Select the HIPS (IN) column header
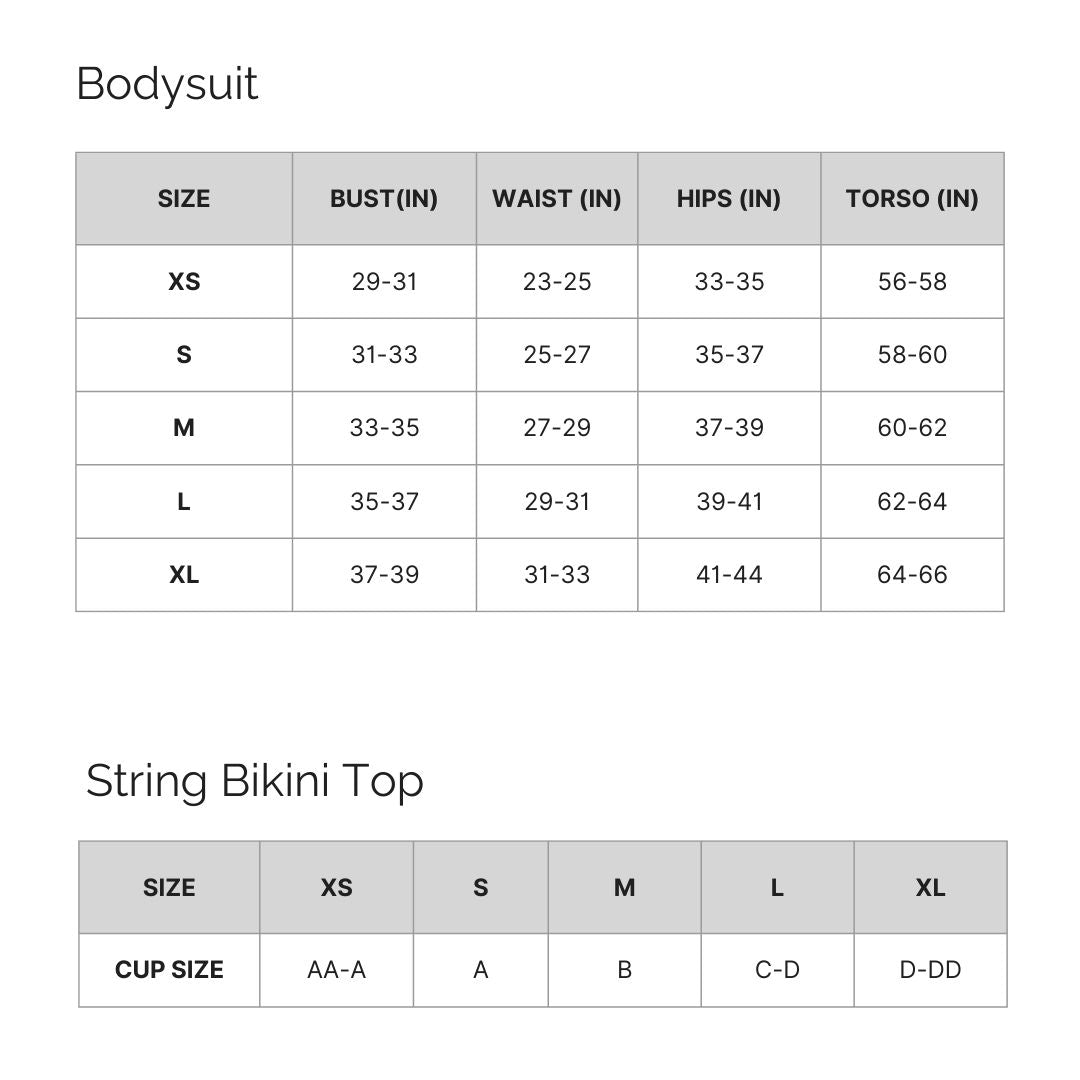This screenshot has height=1080, width=1080. pos(729,198)
